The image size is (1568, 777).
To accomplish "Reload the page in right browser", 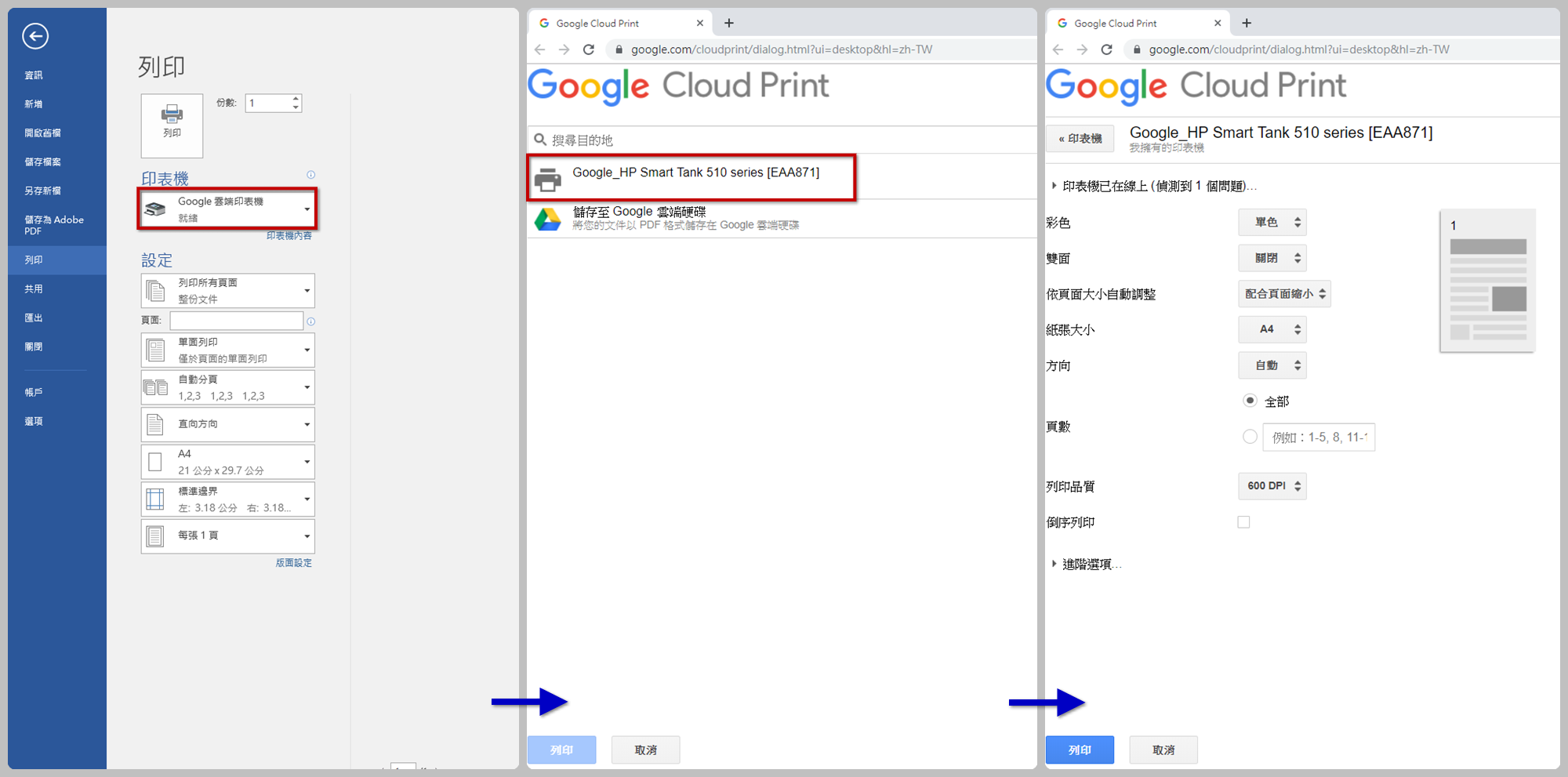I will coord(1107,49).
